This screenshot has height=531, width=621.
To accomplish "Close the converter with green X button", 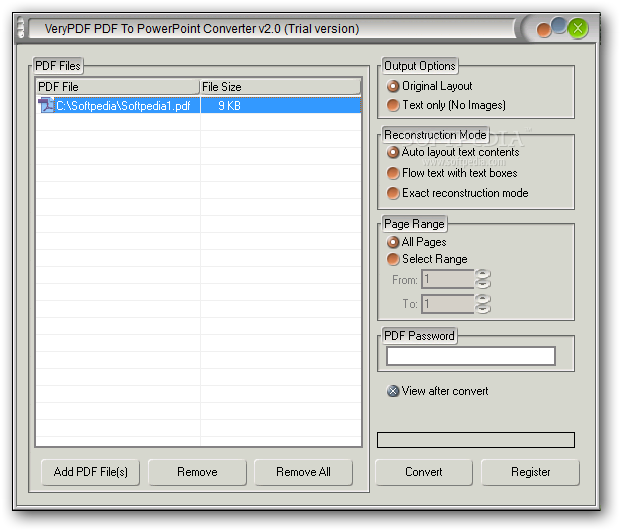I will [578, 29].
